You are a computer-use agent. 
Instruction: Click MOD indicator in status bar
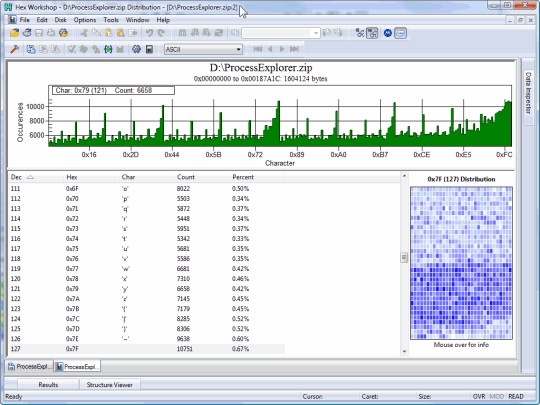497,396
